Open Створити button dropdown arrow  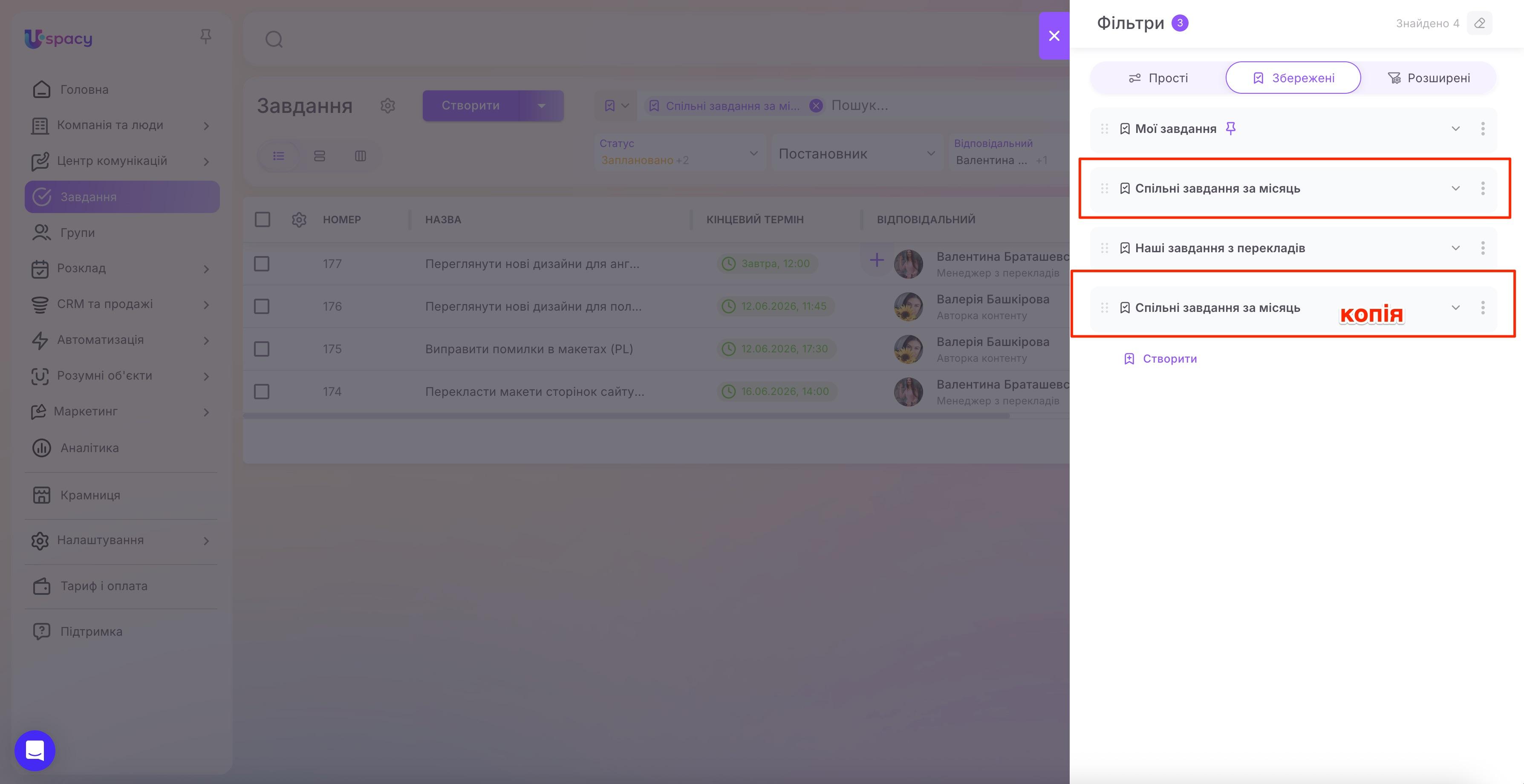click(x=541, y=106)
